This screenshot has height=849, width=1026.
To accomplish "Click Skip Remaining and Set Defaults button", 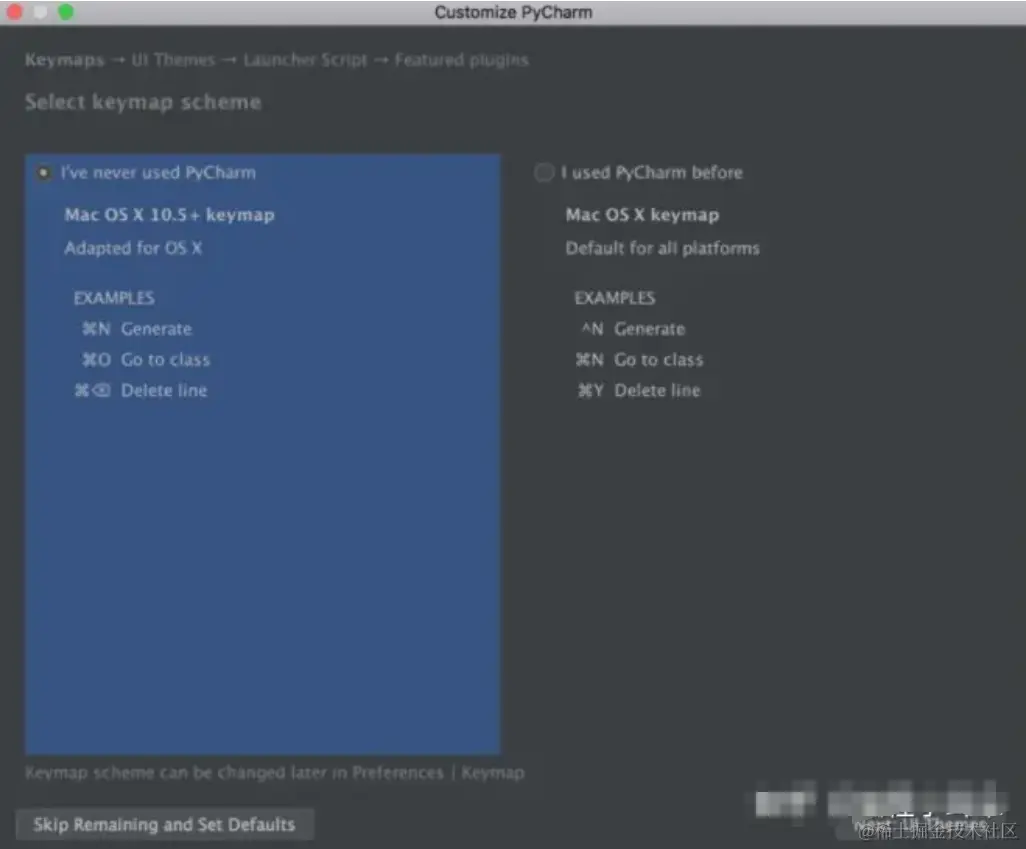I will click(164, 824).
